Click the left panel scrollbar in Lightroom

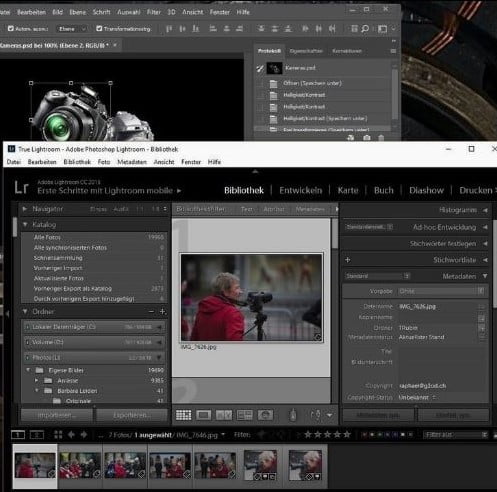[x=15, y=227]
